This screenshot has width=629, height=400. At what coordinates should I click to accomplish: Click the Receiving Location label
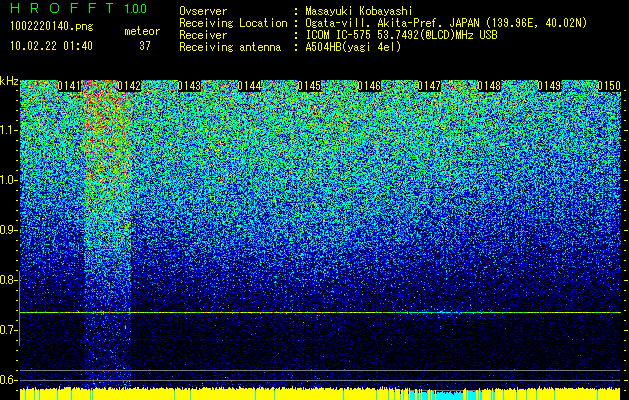click(233, 23)
